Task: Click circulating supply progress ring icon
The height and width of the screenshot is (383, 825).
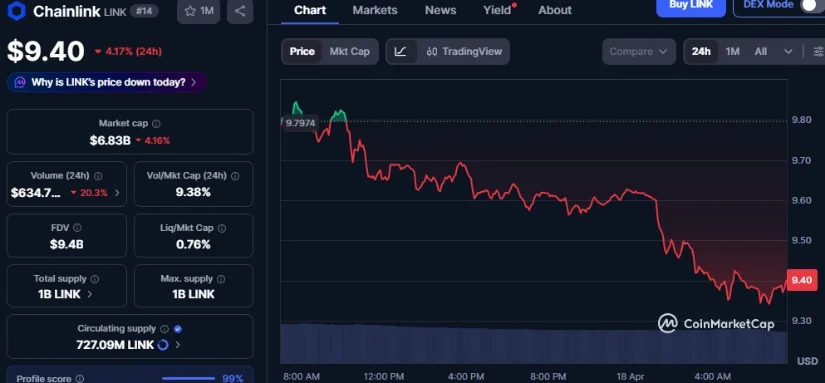Action: (163, 345)
